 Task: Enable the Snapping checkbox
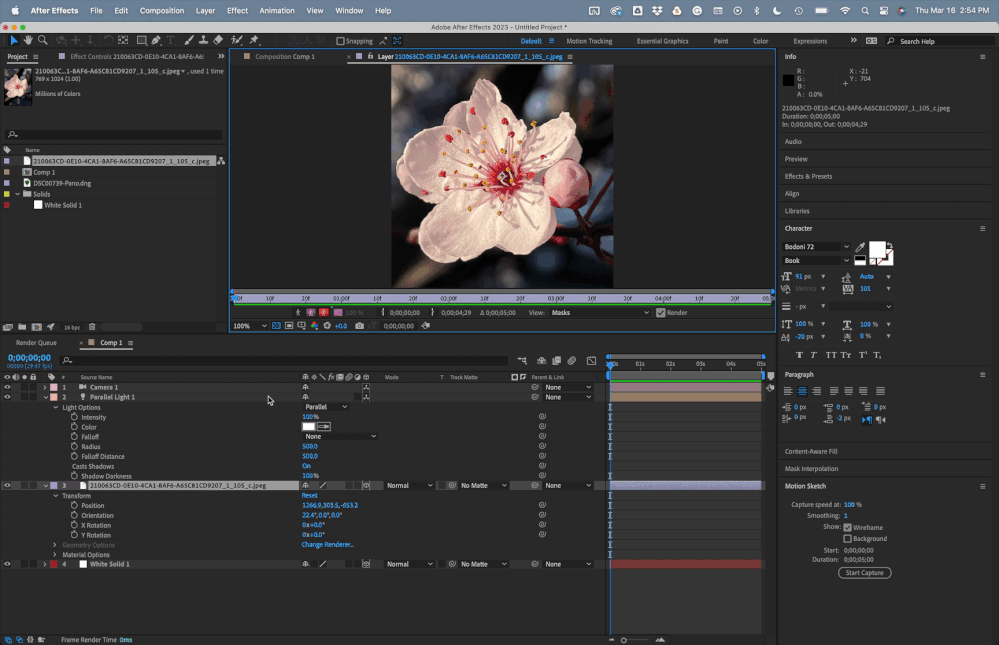[x=341, y=41]
